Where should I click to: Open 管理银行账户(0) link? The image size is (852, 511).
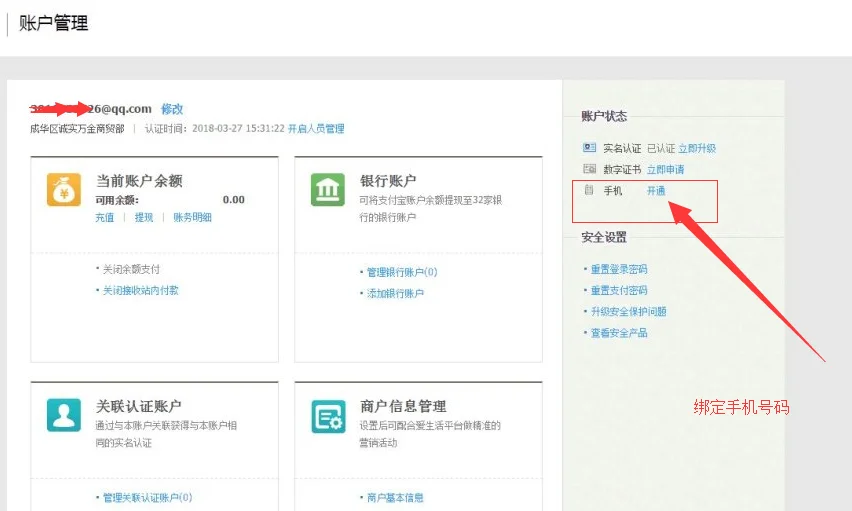(x=402, y=272)
